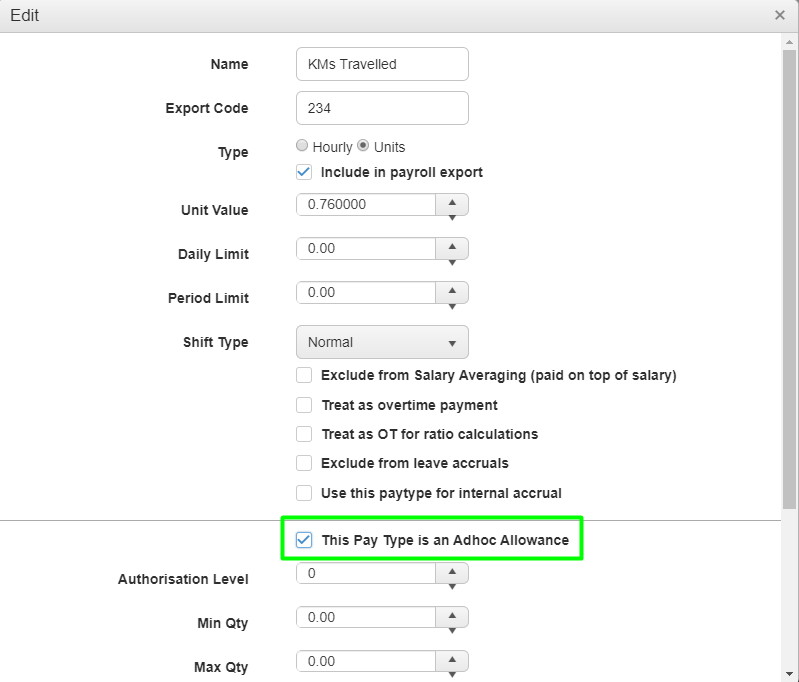Toggle Use this paytype for internal accrual

[304, 493]
